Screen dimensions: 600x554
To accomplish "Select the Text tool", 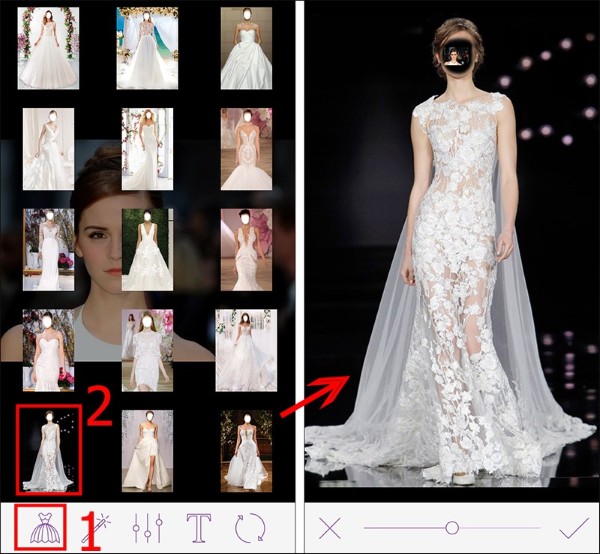I will click(197, 527).
